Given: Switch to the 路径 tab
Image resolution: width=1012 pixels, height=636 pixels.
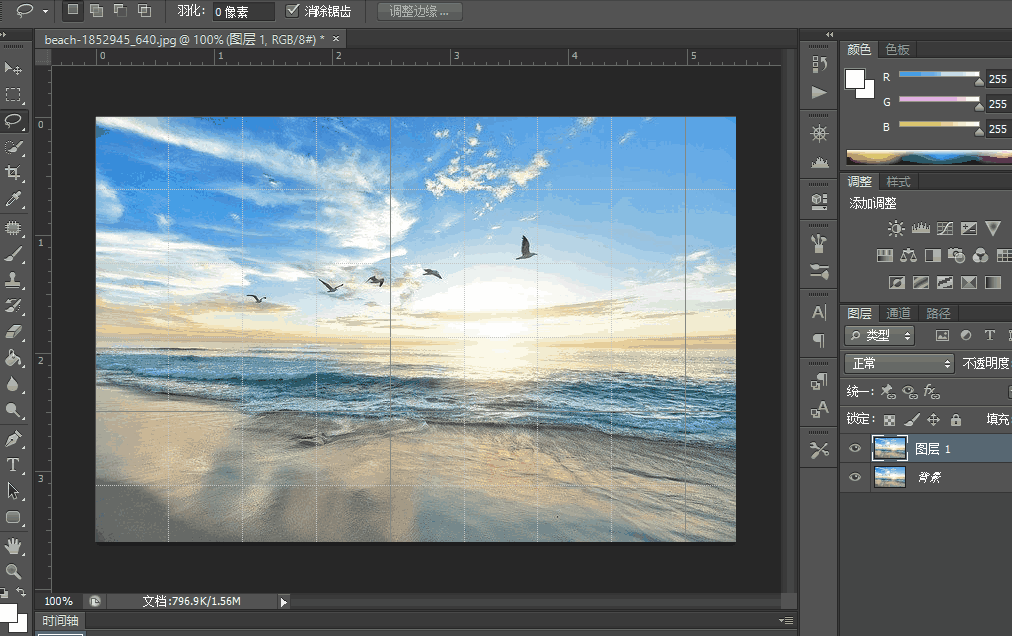Looking at the screenshot, I should point(938,313).
